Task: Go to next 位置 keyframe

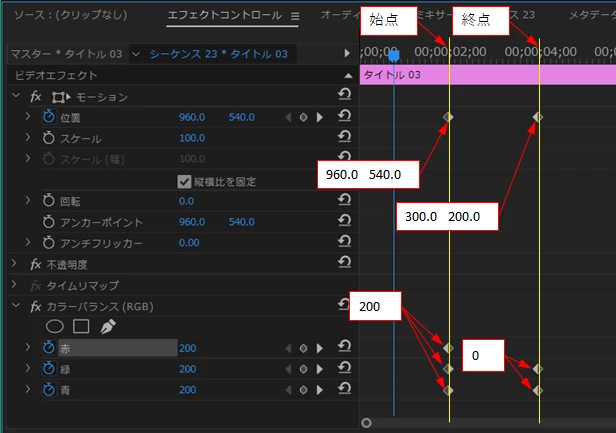Action: coord(320,117)
